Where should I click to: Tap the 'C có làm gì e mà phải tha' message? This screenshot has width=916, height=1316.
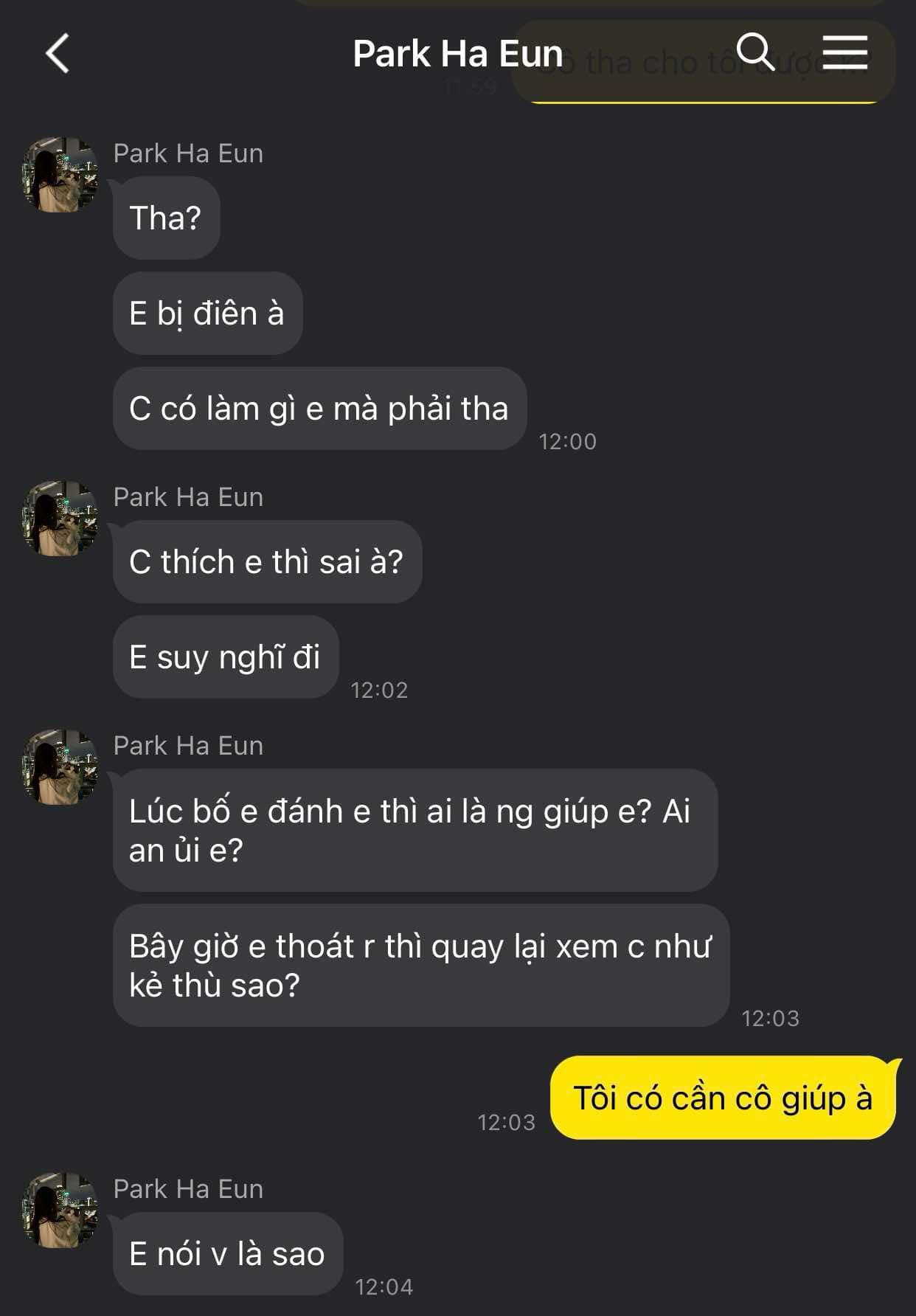[x=319, y=408]
